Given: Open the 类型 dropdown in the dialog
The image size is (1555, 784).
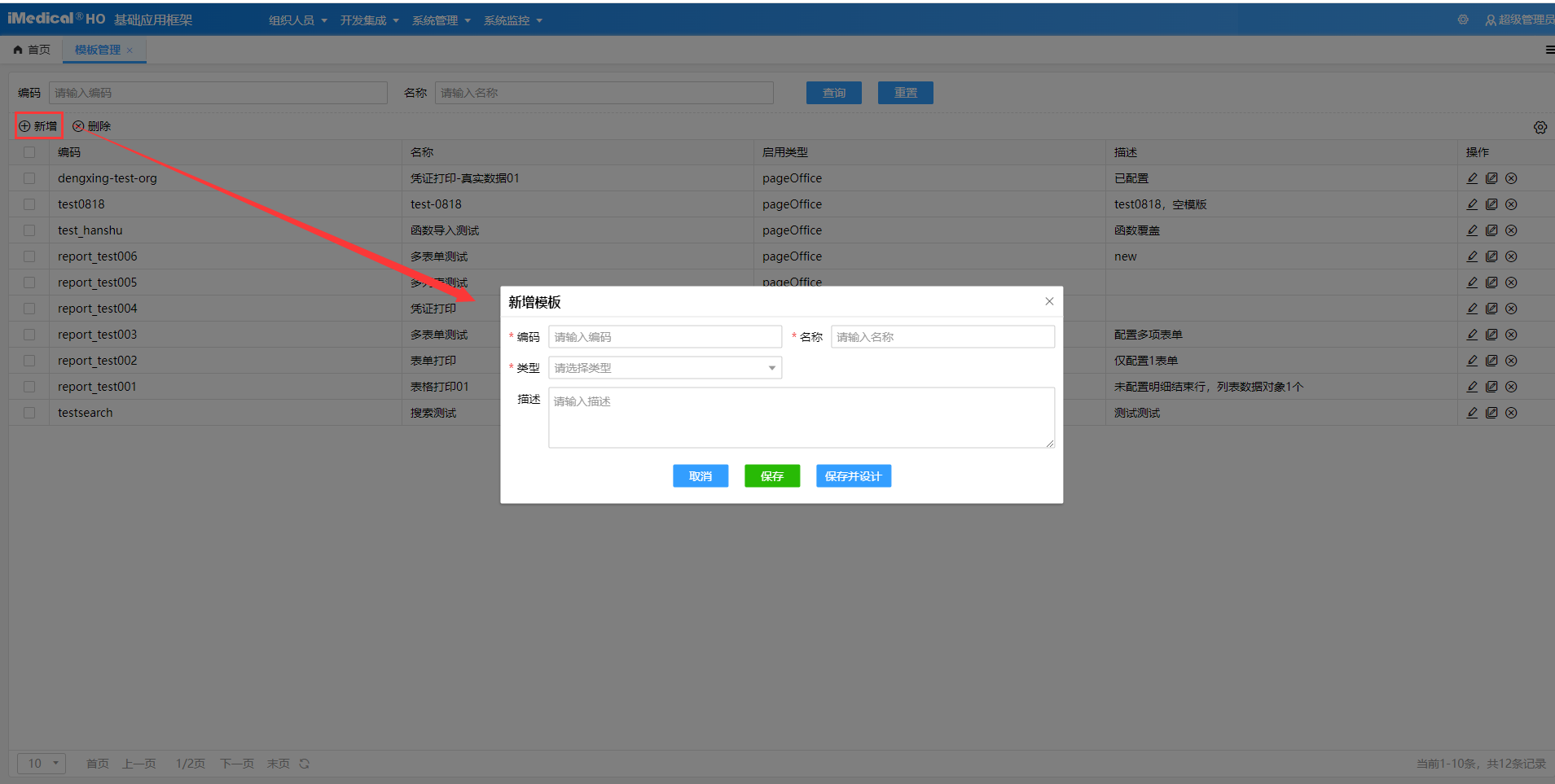Looking at the screenshot, I should coord(665,368).
